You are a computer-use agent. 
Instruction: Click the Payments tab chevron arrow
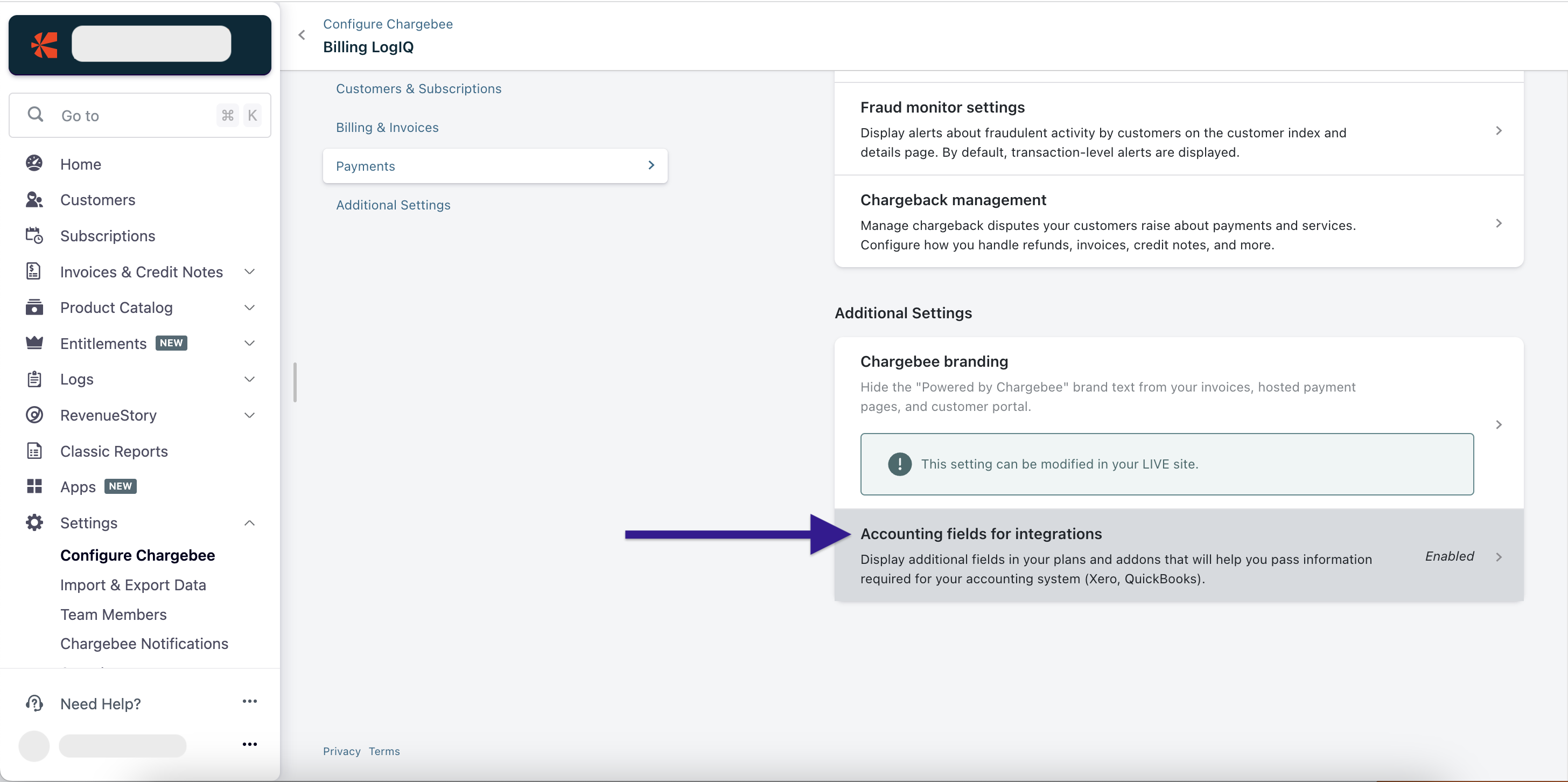[x=652, y=165]
